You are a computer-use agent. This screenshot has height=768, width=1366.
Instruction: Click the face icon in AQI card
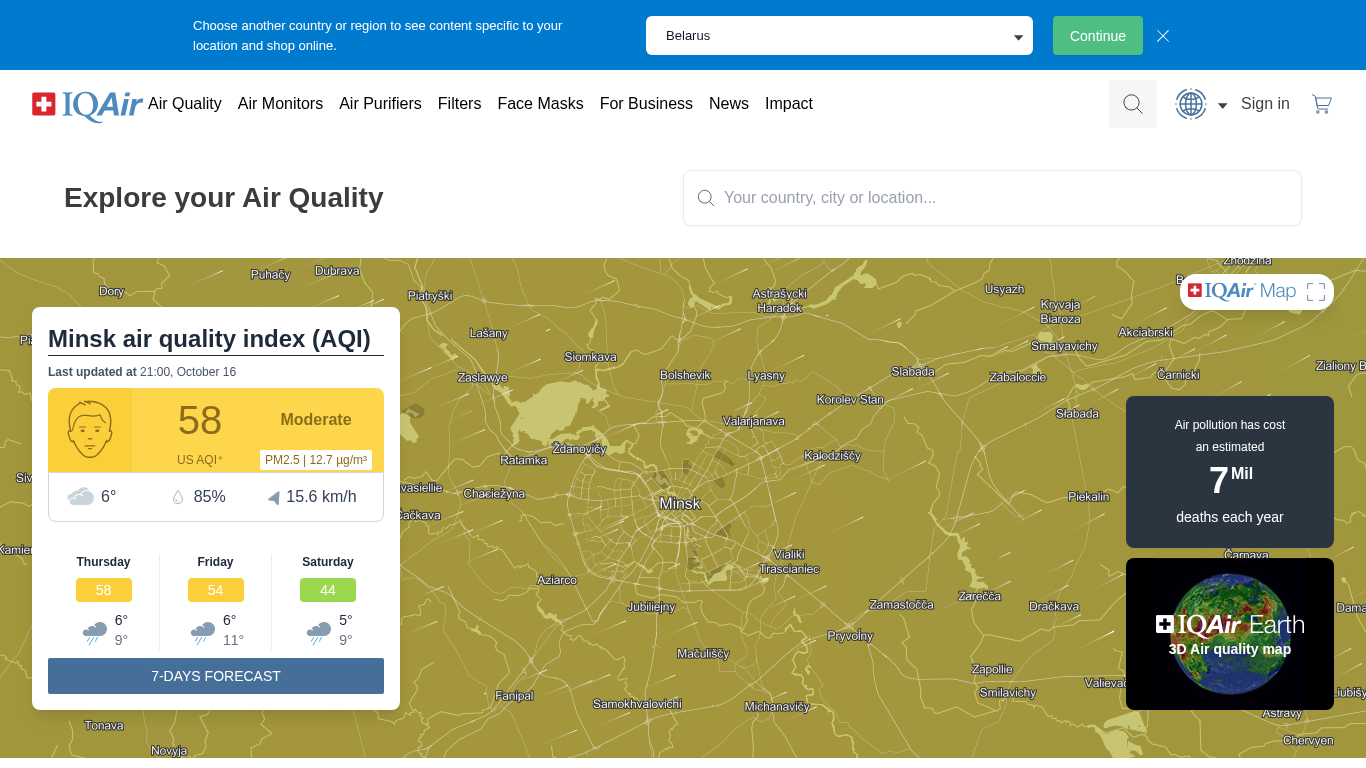[x=90, y=430]
